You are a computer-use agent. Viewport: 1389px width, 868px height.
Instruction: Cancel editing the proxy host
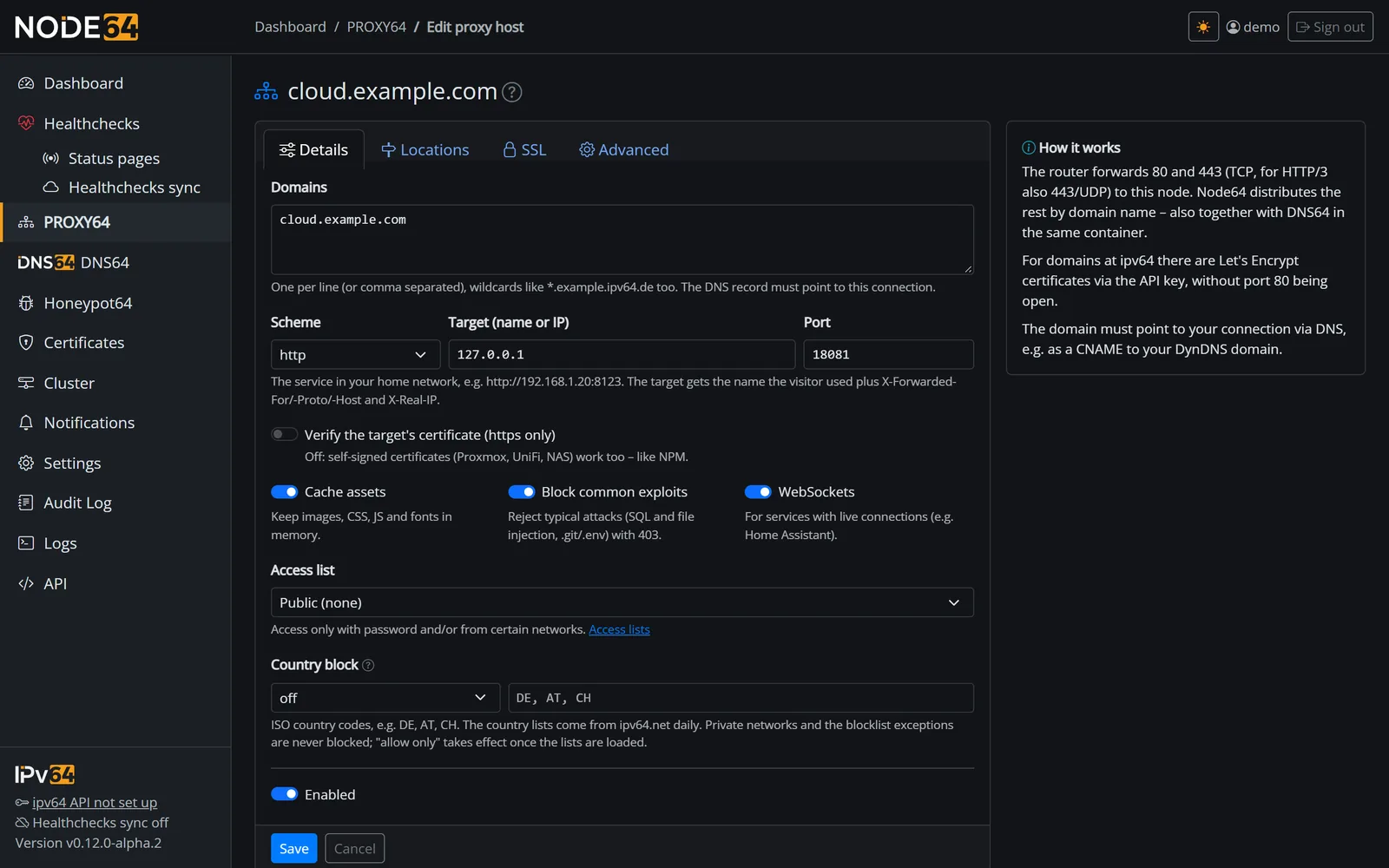pyautogui.click(x=355, y=849)
